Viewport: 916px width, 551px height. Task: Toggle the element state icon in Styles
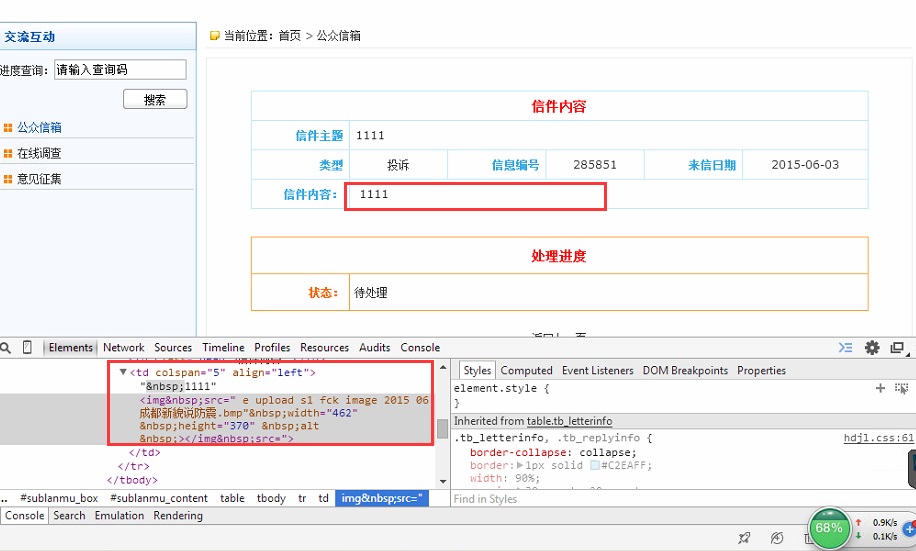tap(901, 388)
